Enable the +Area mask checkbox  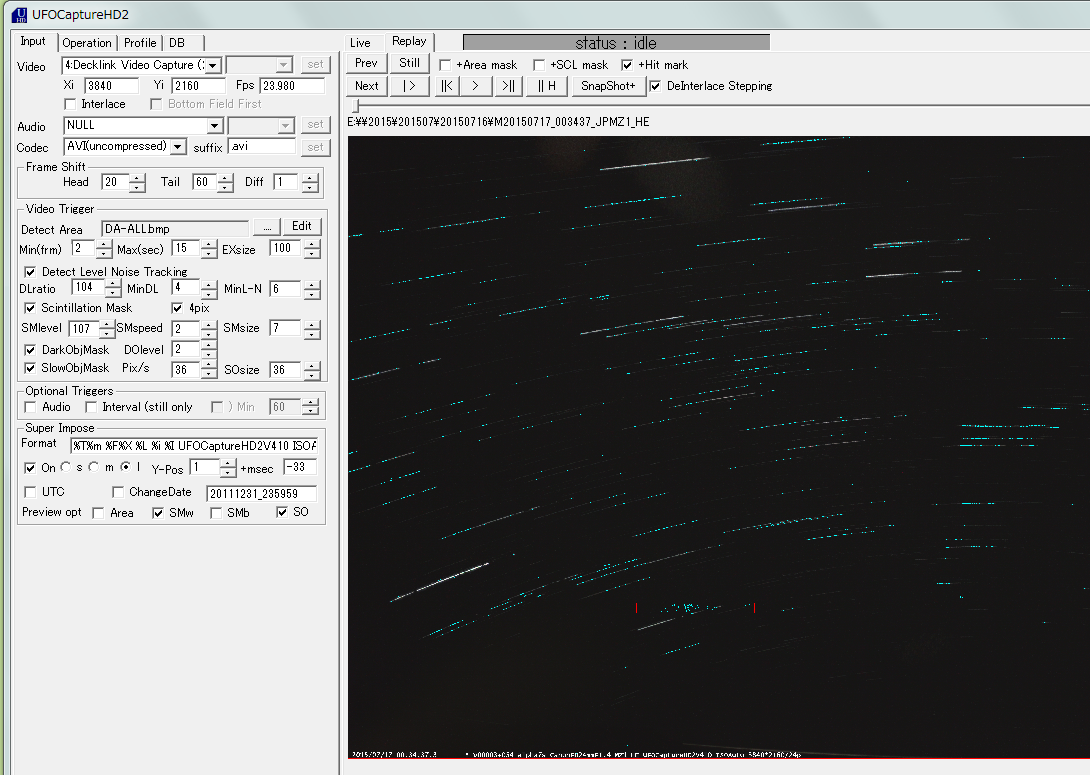coord(446,65)
